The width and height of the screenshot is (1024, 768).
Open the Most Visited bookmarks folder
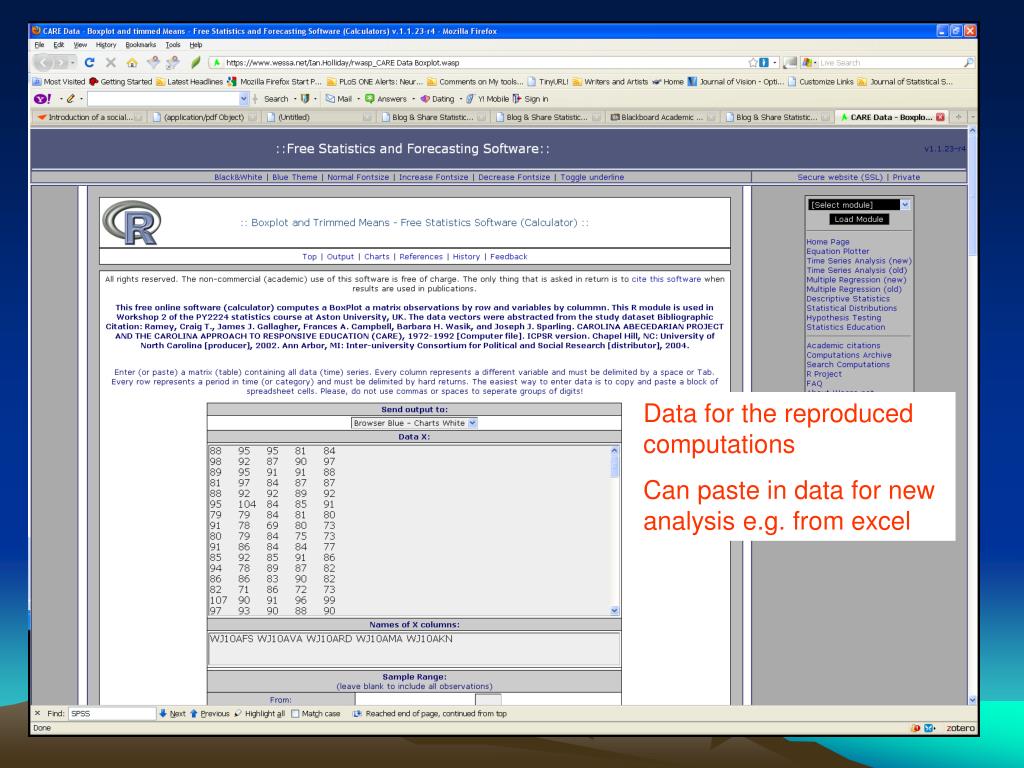tap(59, 82)
